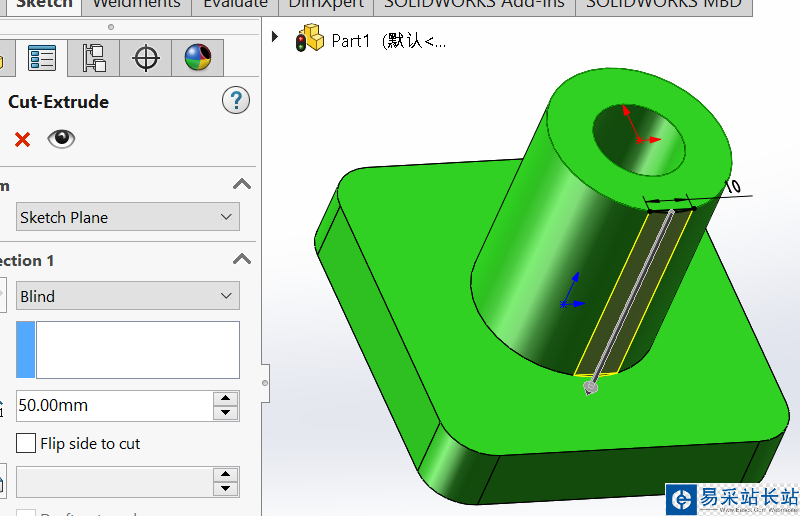Click the Part1 part icon
This screenshot has height=516, width=800.
pyautogui.click(x=310, y=38)
